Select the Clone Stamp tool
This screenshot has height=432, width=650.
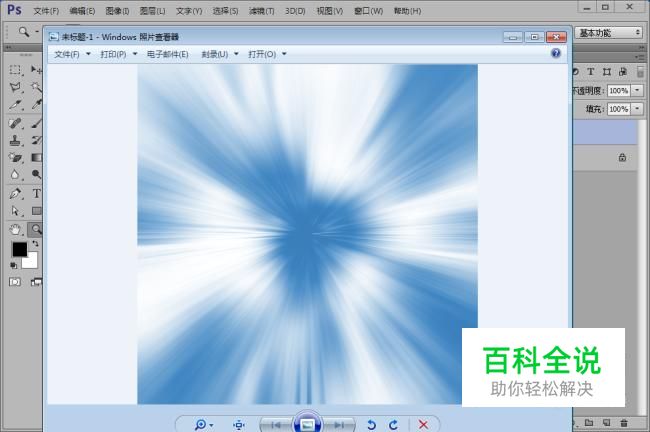click(15, 141)
